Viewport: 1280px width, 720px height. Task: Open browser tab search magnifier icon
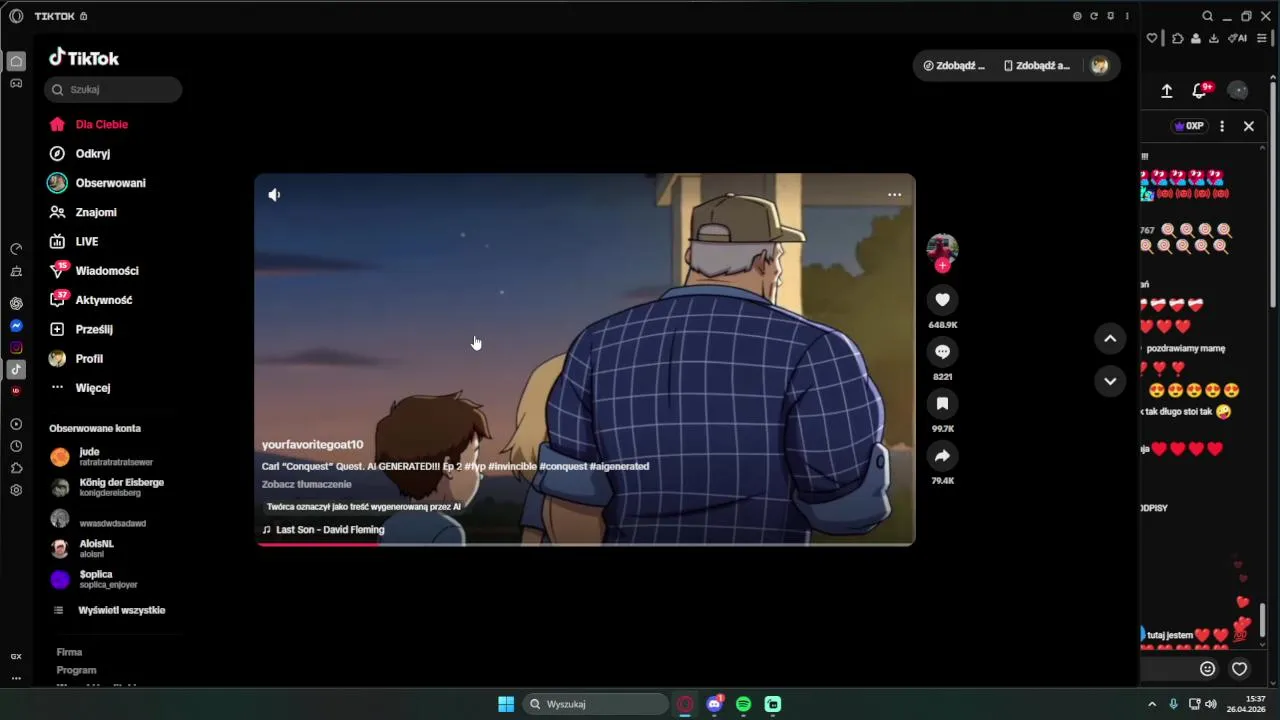[x=1207, y=16]
